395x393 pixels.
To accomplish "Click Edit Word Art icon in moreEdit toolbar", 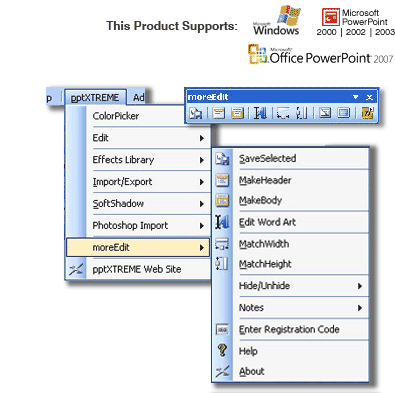I will coord(260,113).
